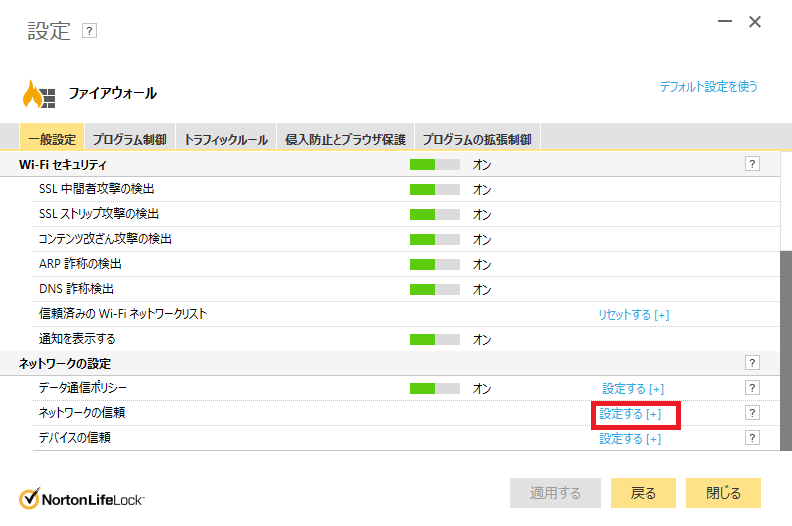Toggle SSL 中間者攻撃の検出 switch

(x=435, y=189)
